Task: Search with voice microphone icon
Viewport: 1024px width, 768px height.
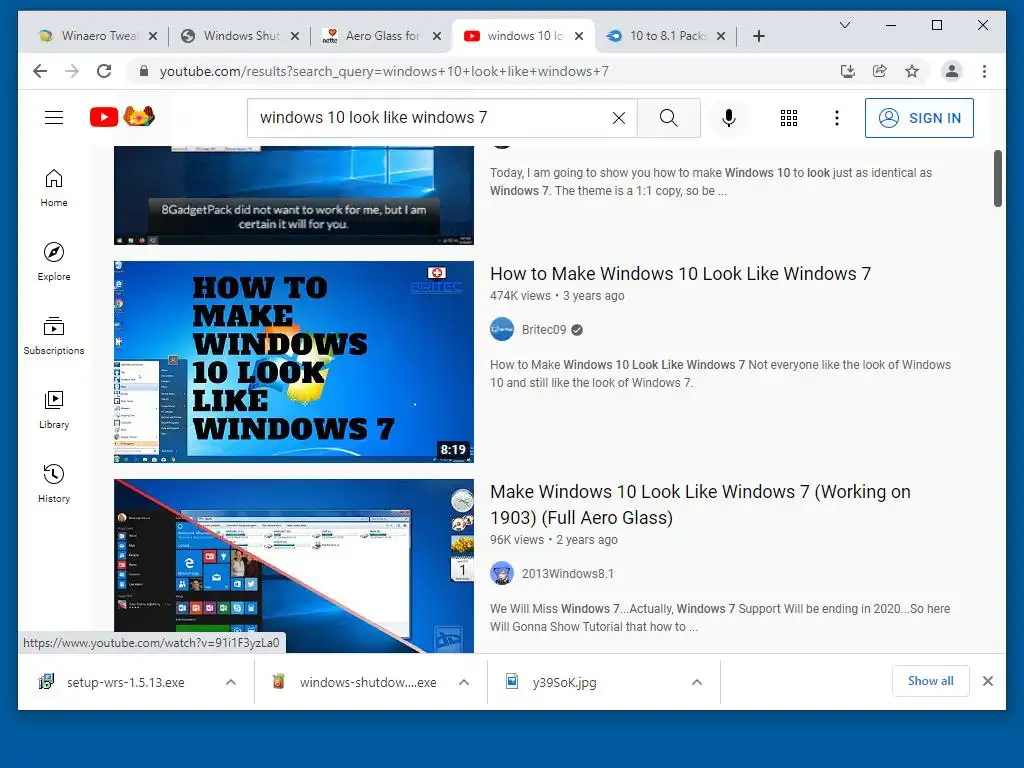Action: (x=729, y=118)
